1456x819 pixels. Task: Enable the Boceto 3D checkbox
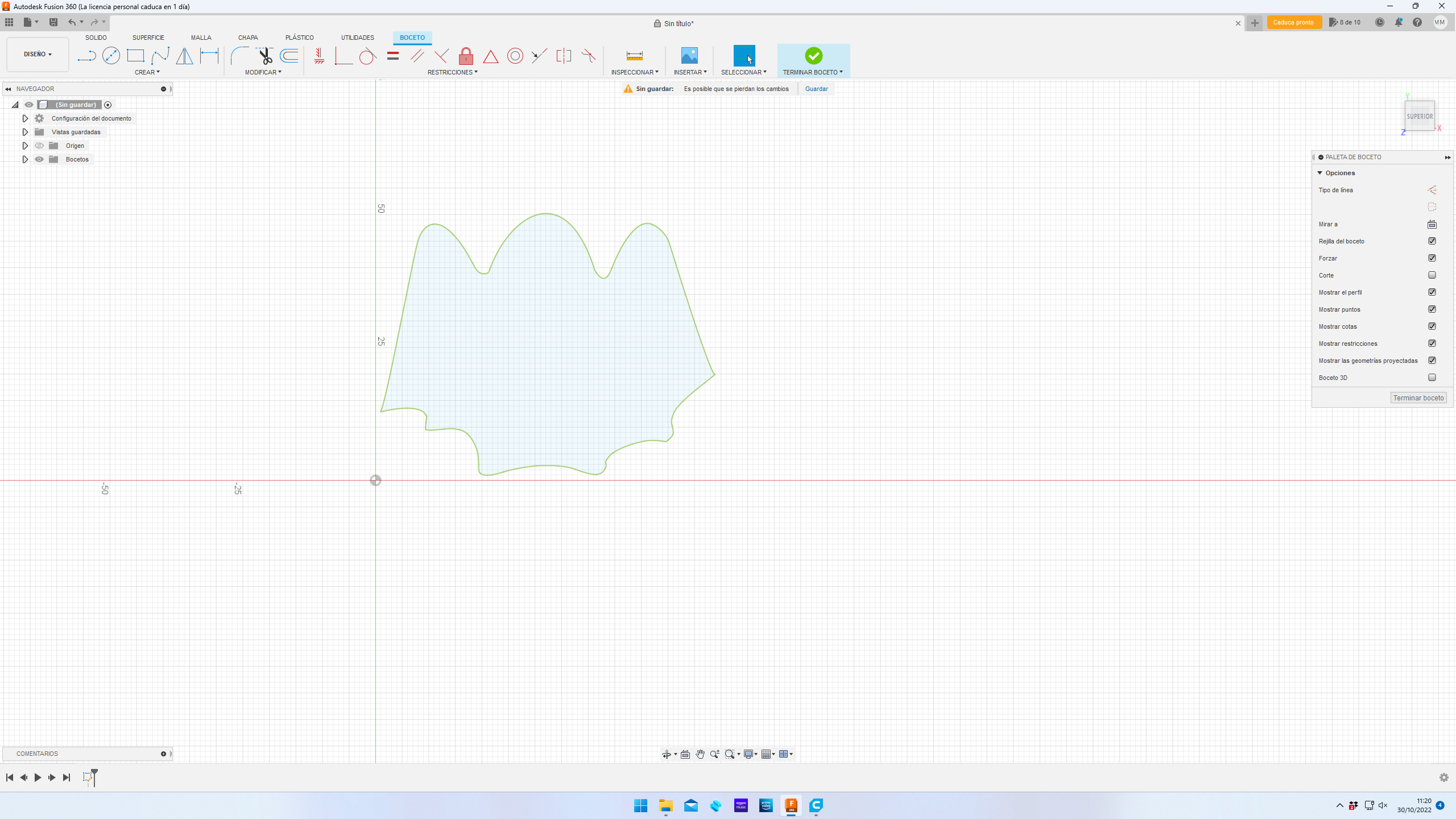click(1432, 378)
